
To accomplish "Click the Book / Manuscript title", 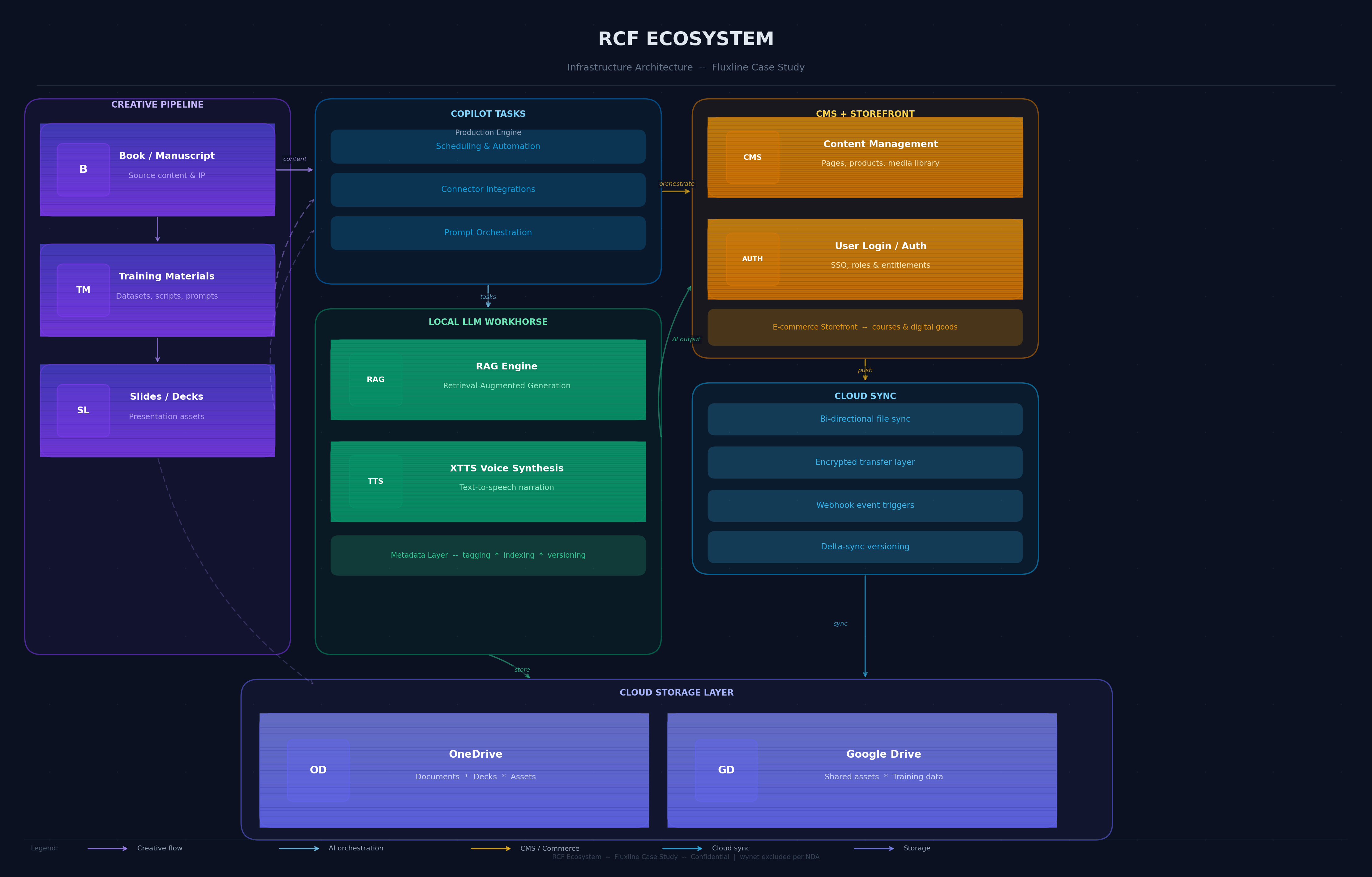I will [167, 156].
